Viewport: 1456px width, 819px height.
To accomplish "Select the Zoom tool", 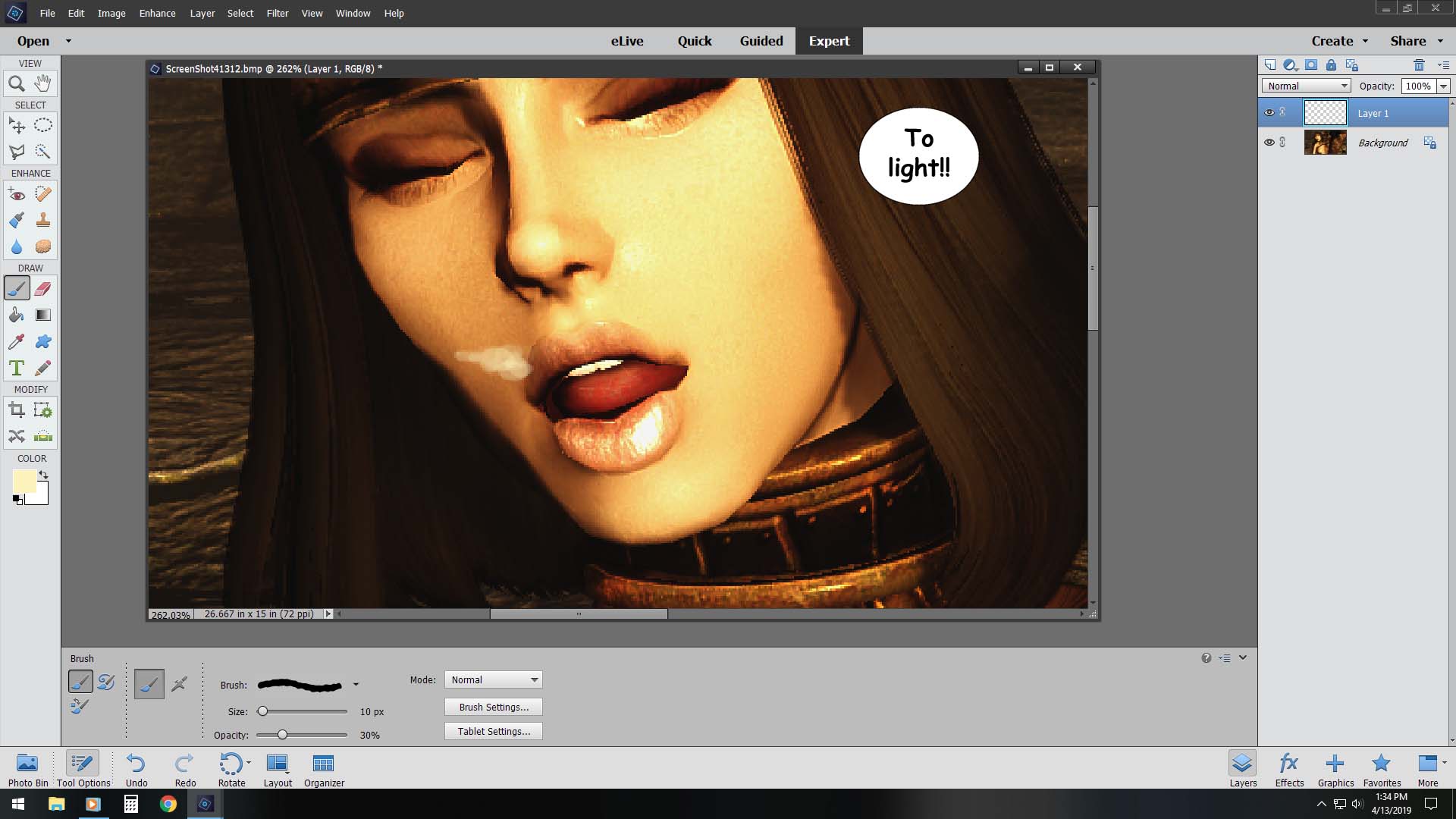I will point(17,83).
